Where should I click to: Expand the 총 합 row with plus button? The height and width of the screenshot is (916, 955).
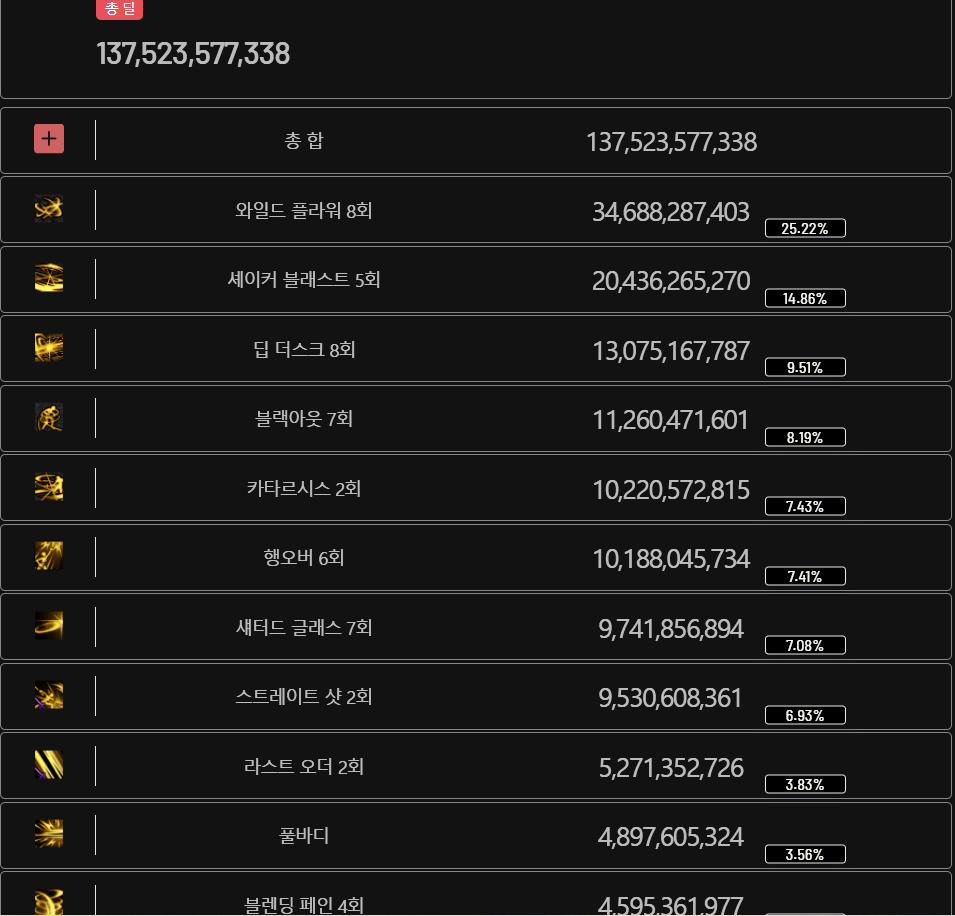(x=49, y=139)
